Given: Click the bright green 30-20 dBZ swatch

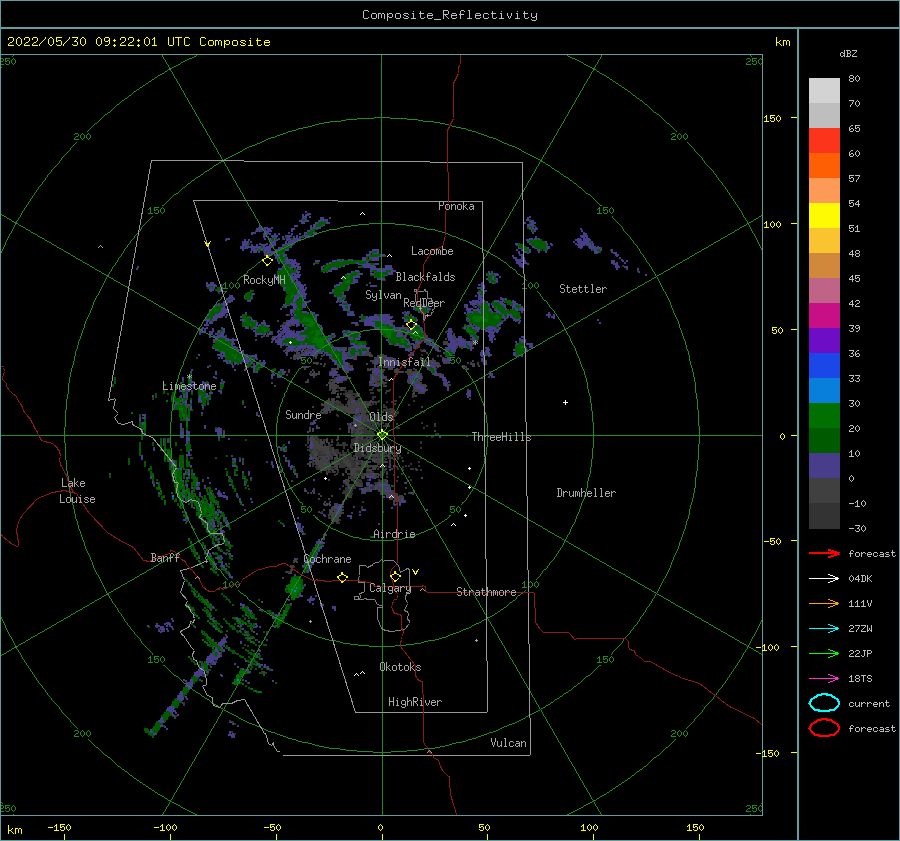Looking at the screenshot, I should point(824,416).
